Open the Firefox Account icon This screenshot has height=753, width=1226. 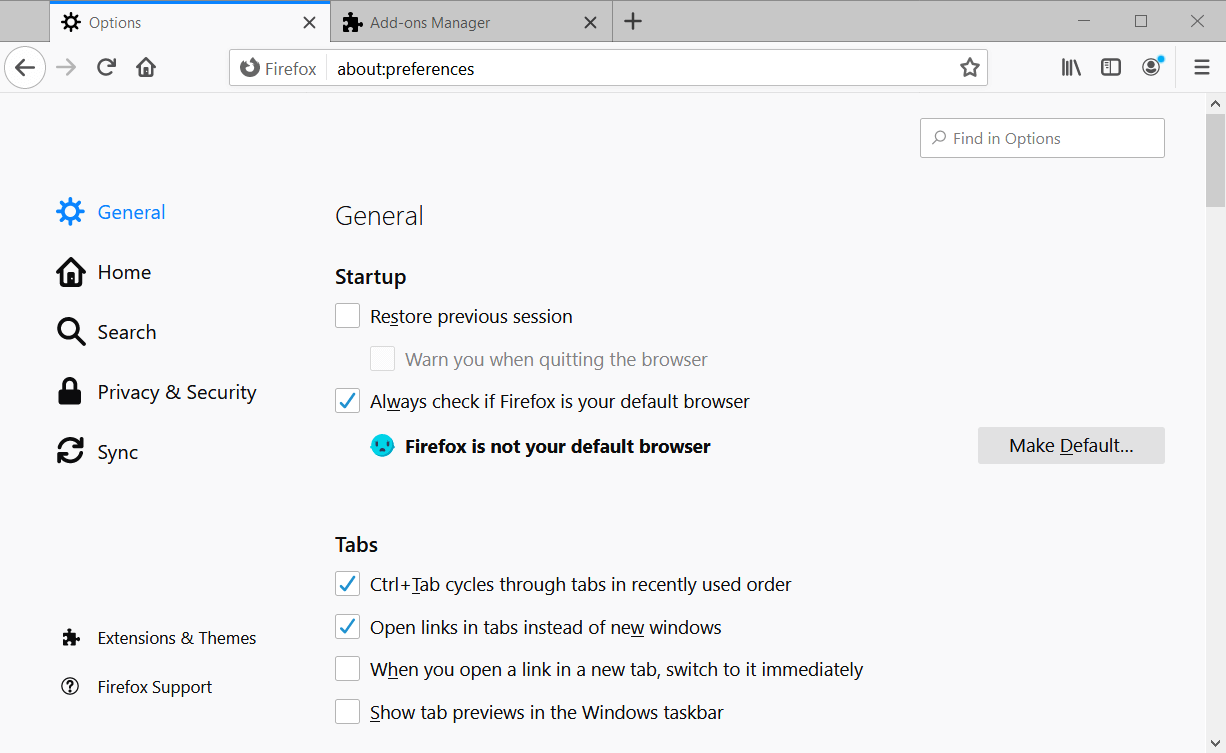(x=1152, y=67)
